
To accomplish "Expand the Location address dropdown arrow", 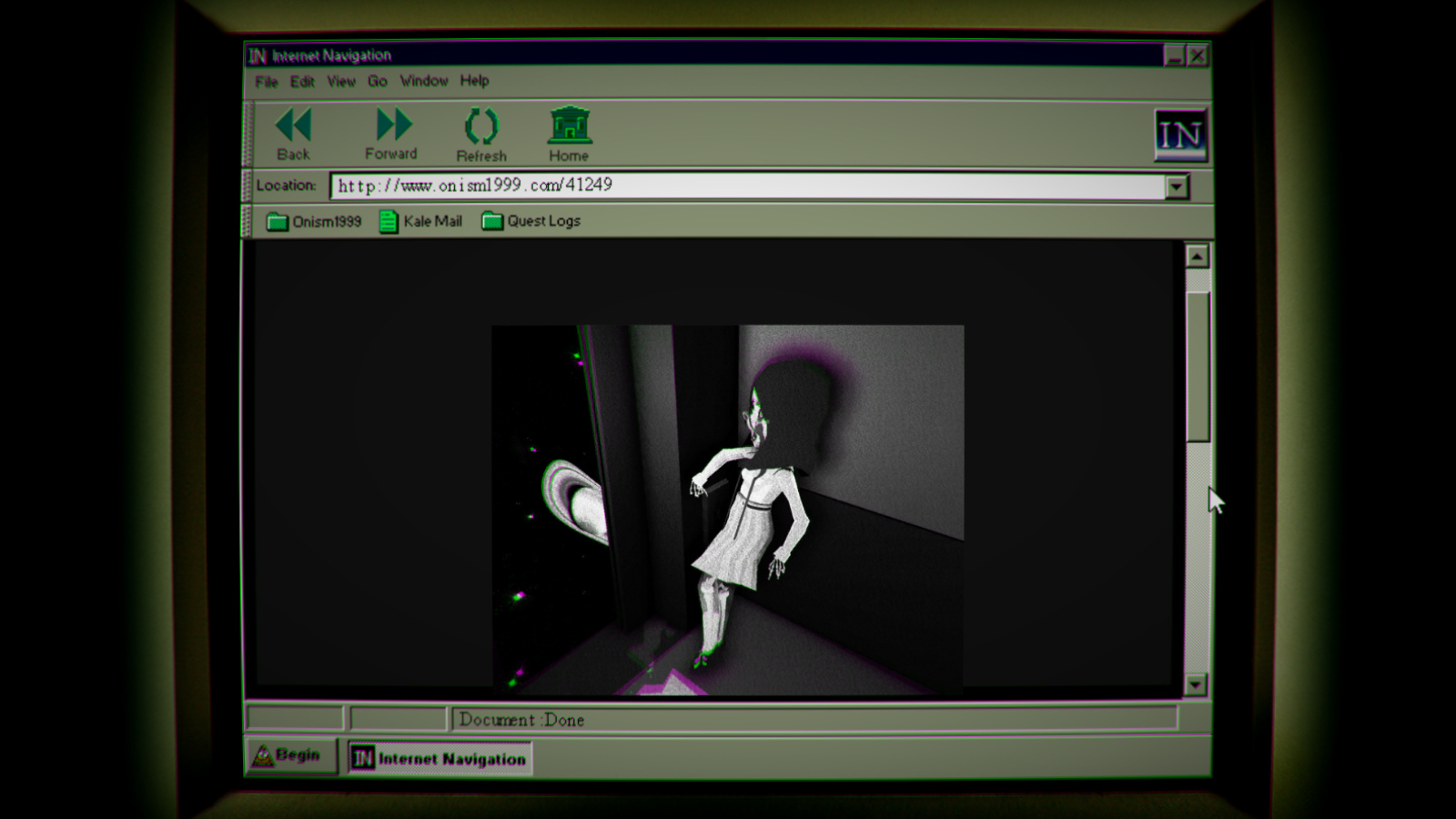I will tap(1177, 187).
